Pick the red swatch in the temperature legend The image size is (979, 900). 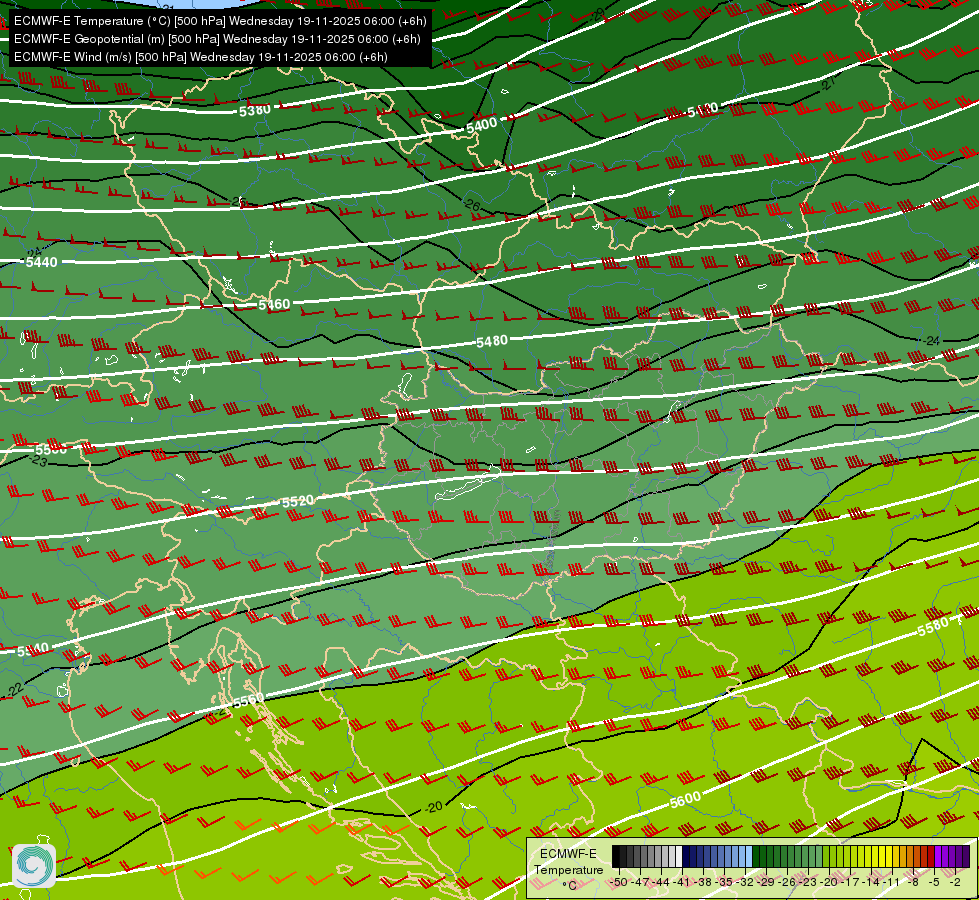click(932, 856)
